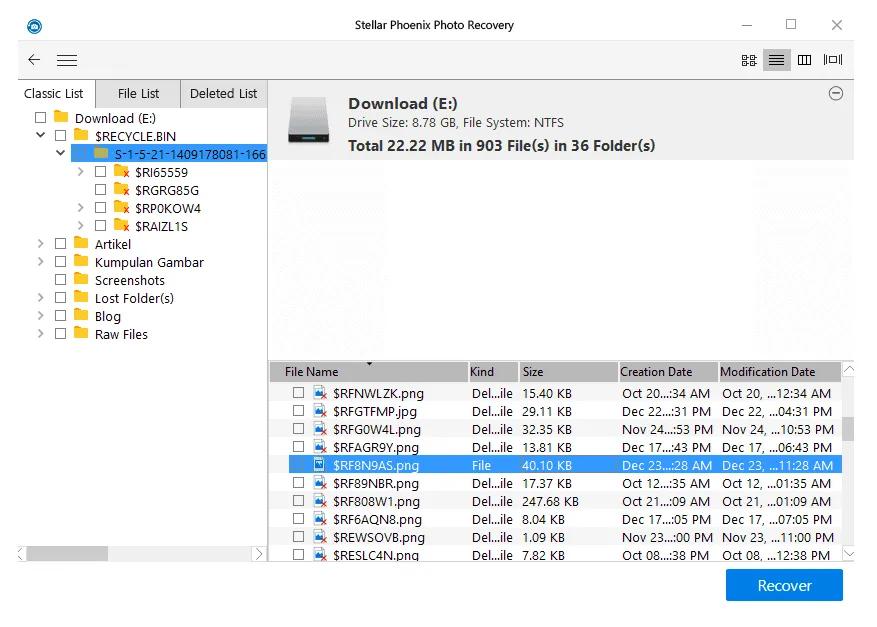877x627 pixels.
Task: Click the Blog folder icon
Action: coord(81,315)
